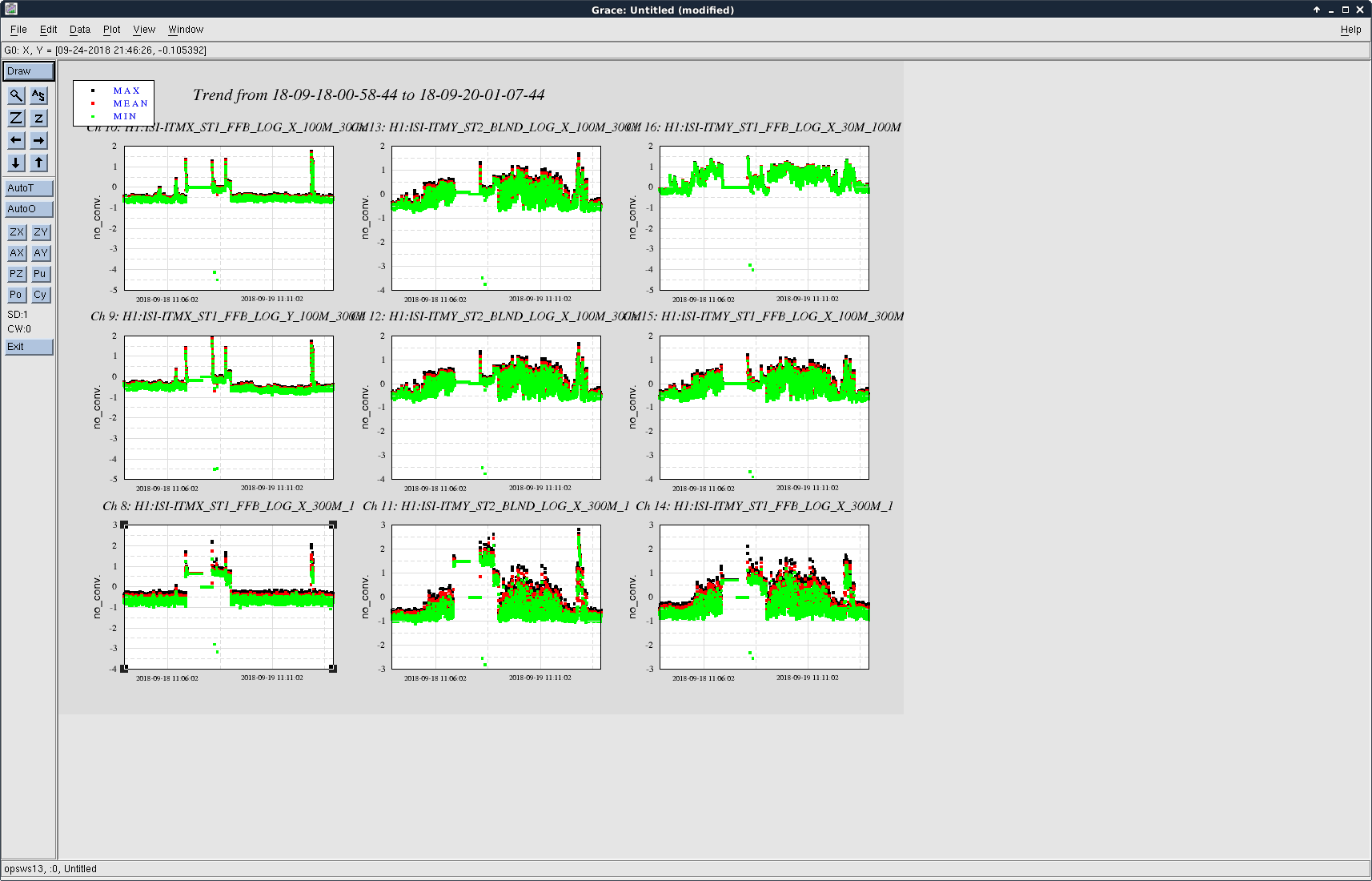The image size is (1372, 881).
Task: Click the down arrow scroll icon
Action: pyautogui.click(x=16, y=163)
